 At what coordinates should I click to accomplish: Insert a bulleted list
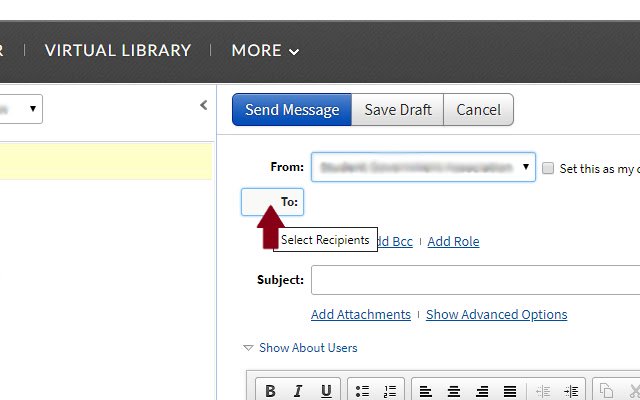click(x=362, y=391)
